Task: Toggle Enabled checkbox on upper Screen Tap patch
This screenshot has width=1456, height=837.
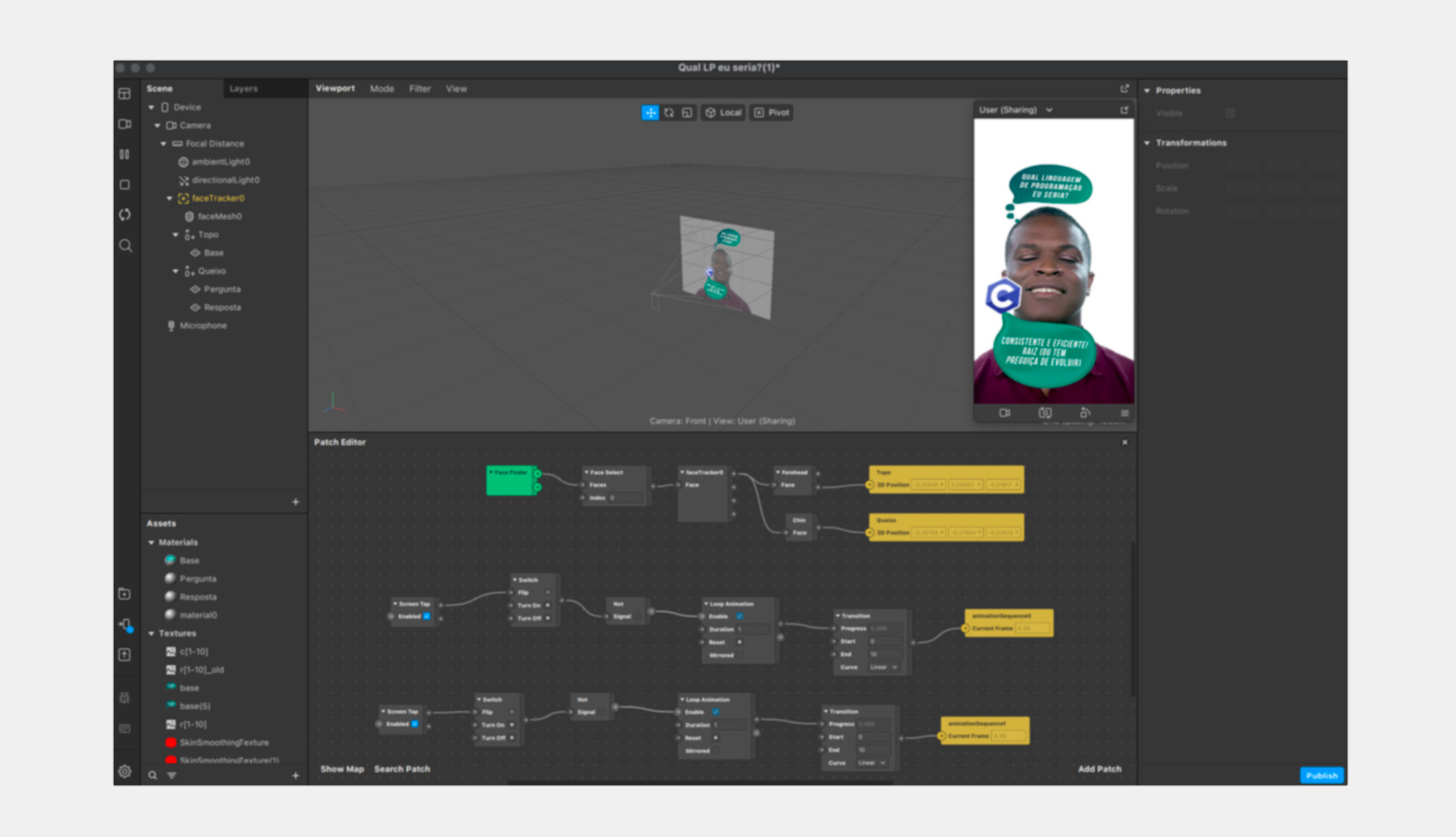Action: 426,616
